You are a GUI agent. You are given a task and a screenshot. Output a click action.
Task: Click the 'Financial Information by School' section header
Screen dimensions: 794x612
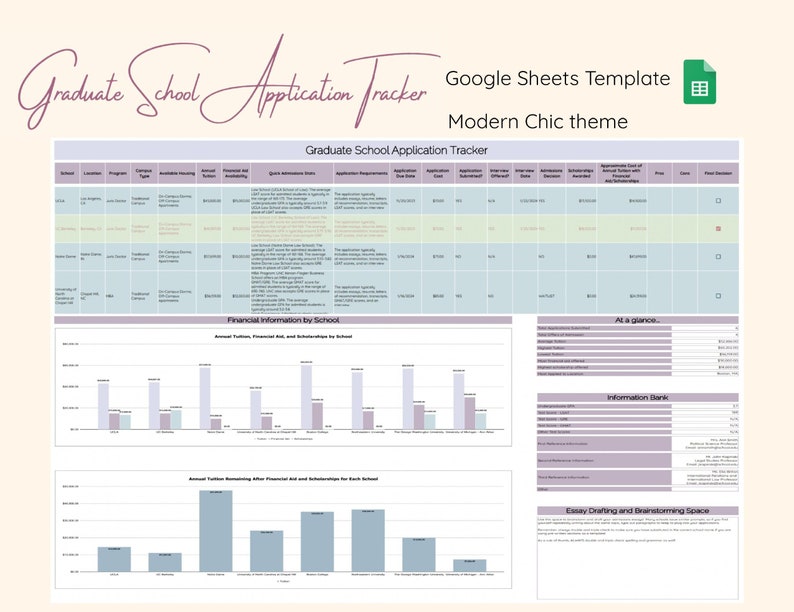(283, 320)
